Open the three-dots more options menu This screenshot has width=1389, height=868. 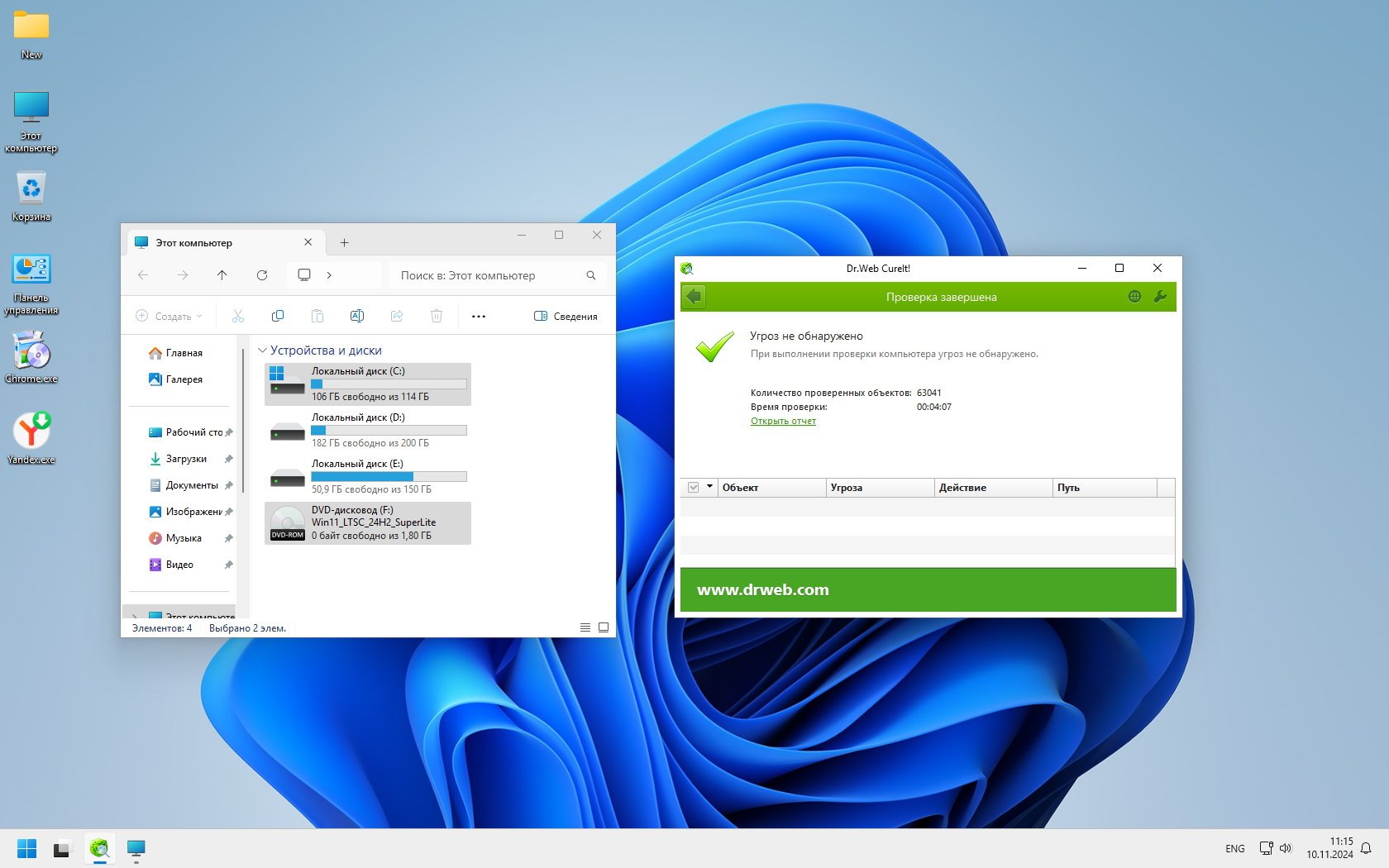(x=479, y=316)
